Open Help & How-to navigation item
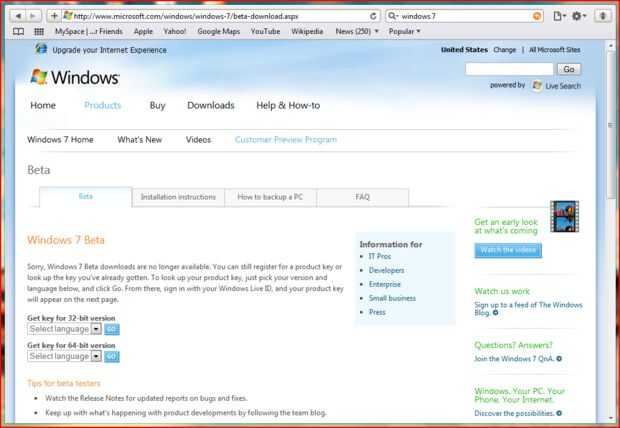The image size is (620, 428). (x=288, y=106)
